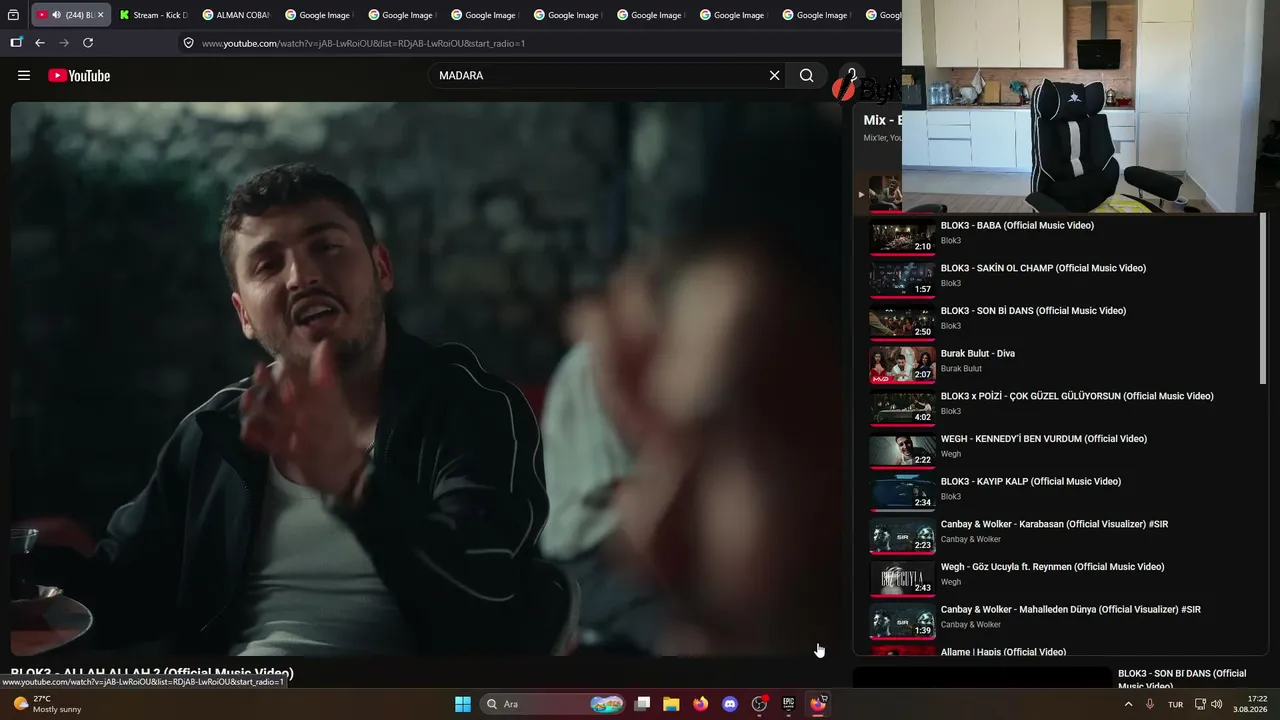
Task: Play WEGH - KENNEDY'İ BEN VURDUM
Action: point(1044,439)
